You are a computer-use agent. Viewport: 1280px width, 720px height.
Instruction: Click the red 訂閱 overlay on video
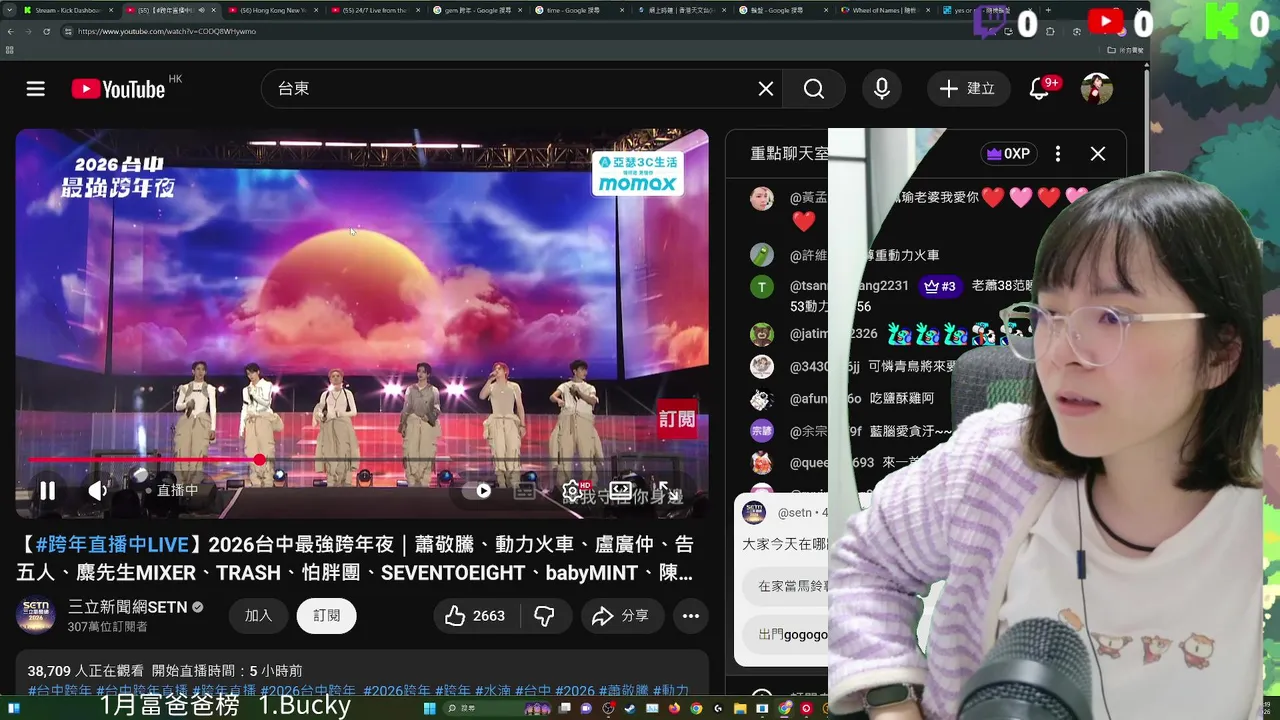(x=677, y=419)
